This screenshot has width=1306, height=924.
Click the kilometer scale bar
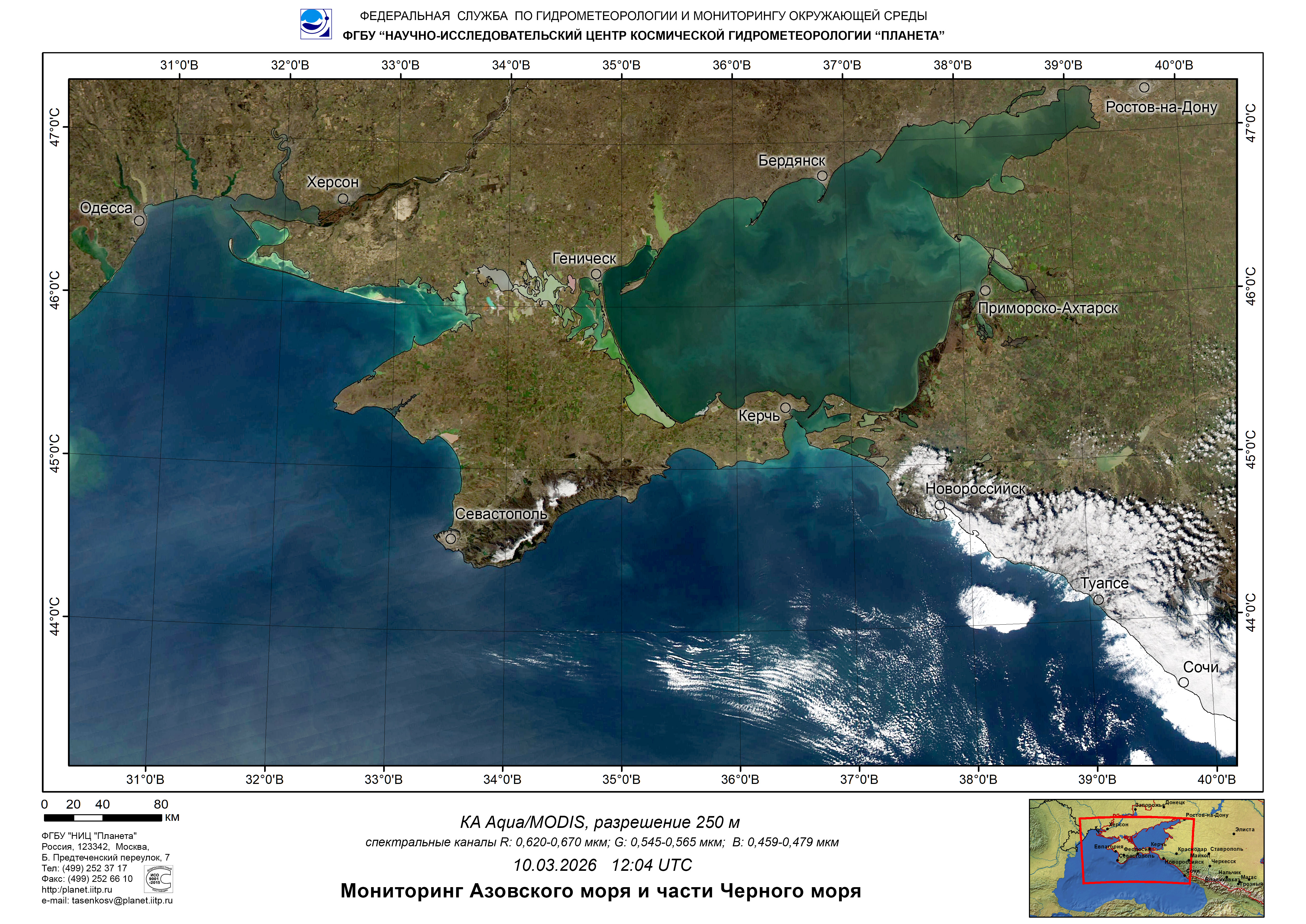[x=103, y=818]
